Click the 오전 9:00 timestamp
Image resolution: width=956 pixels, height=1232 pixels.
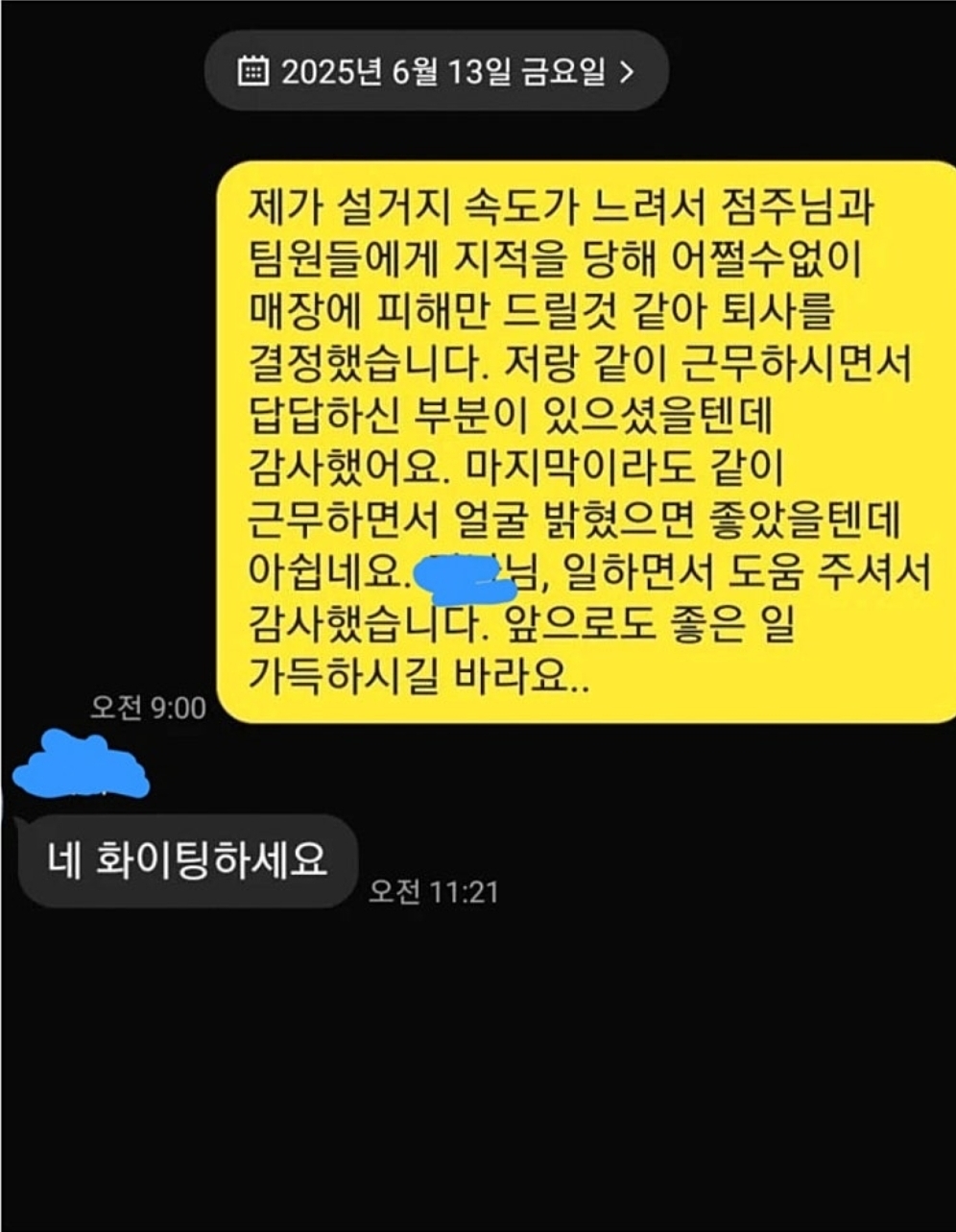[x=148, y=709]
